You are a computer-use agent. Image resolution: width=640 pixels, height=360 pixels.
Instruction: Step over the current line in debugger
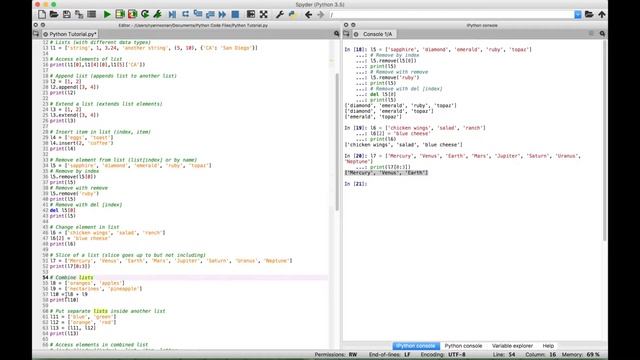185,14
